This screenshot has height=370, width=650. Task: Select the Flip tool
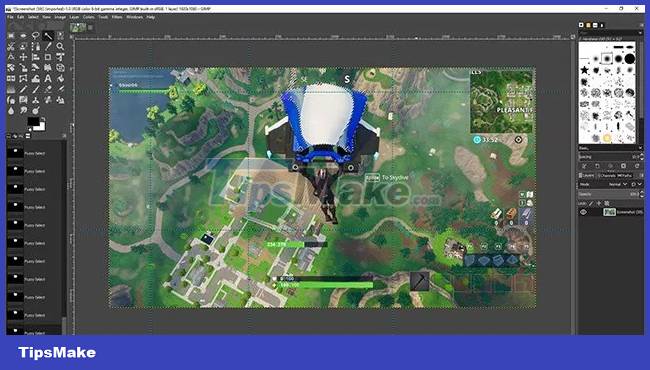tap(11, 78)
